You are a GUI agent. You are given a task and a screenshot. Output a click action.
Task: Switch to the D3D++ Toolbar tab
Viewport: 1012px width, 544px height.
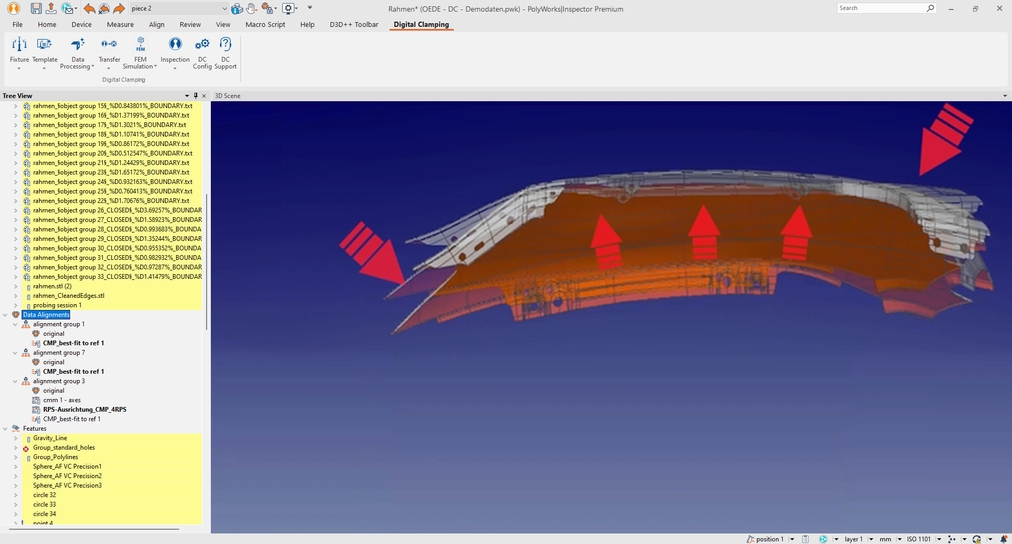(354, 24)
